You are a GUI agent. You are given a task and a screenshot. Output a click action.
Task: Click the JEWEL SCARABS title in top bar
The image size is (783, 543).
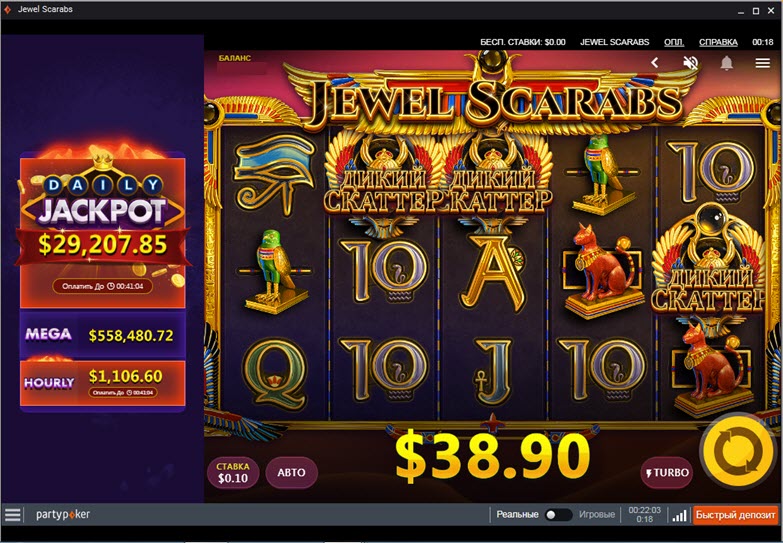pyautogui.click(x=614, y=42)
